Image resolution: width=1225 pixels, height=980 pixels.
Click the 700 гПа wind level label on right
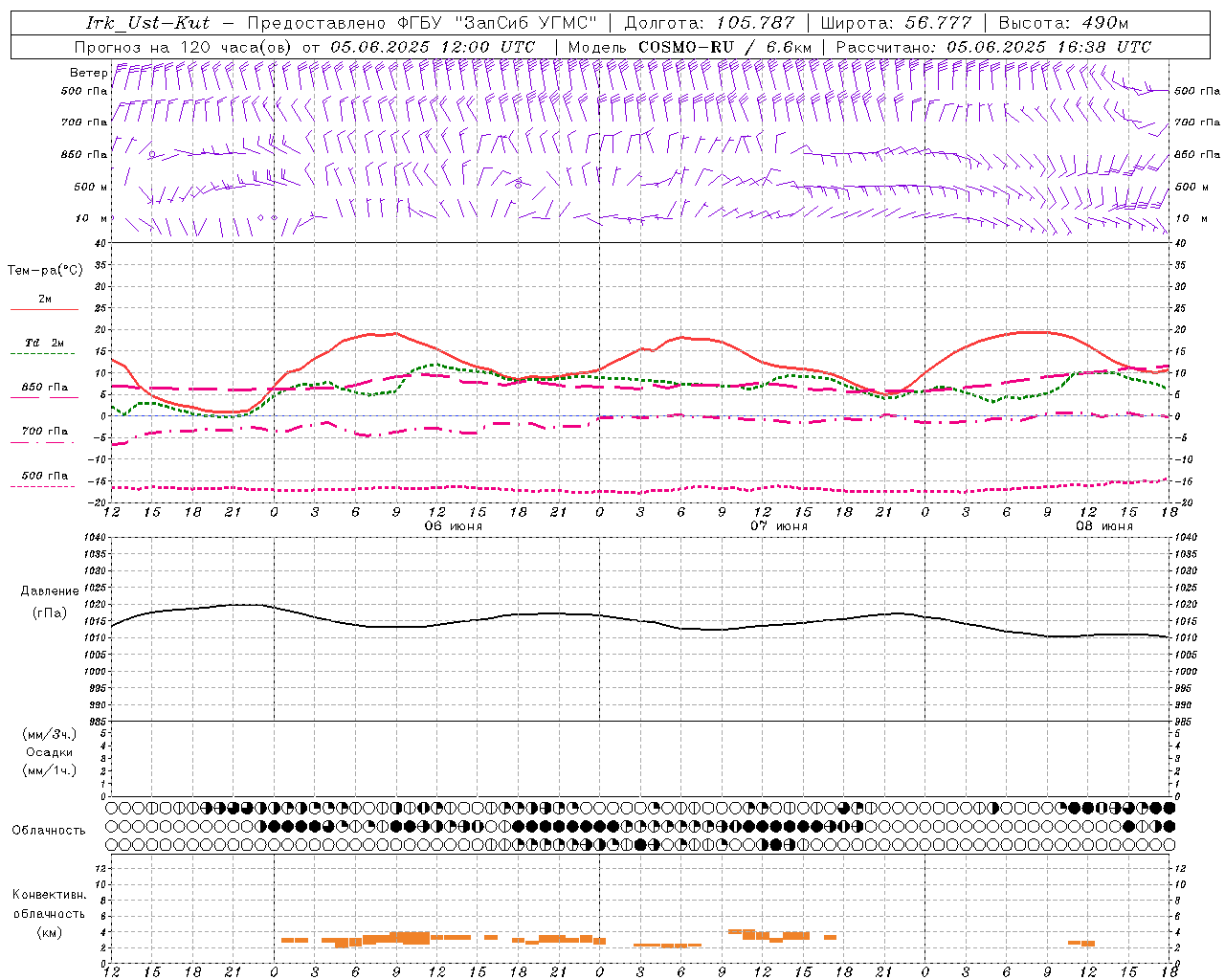click(x=1197, y=122)
